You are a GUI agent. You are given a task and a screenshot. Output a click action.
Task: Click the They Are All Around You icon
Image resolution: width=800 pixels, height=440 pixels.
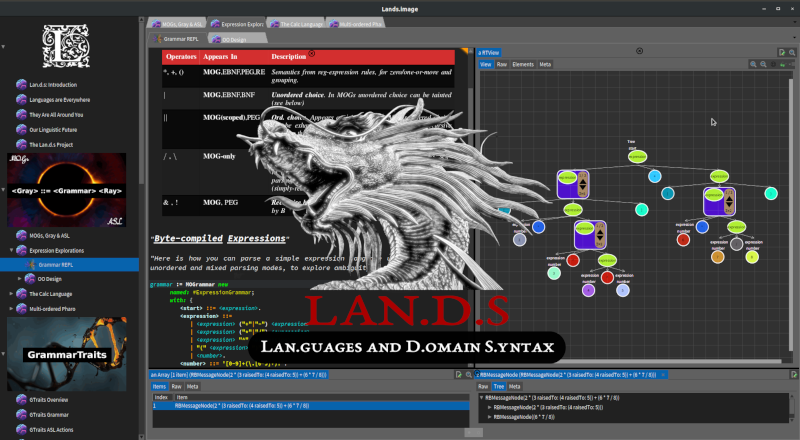pos(21,115)
